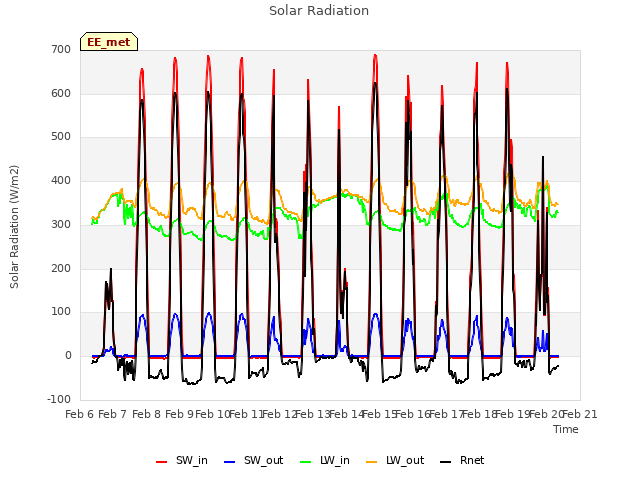Click the Feb 18 x-axis label

pyautogui.click(x=480, y=414)
